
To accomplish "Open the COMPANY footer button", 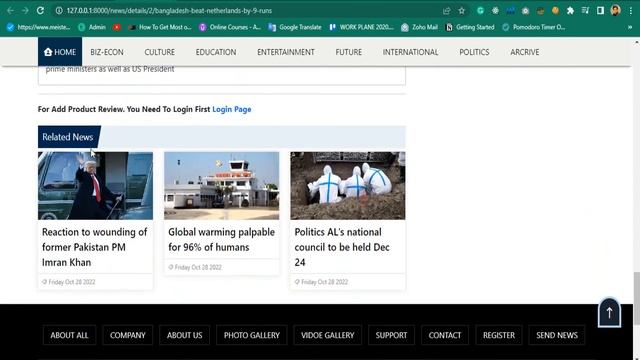I will coord(128,335).
